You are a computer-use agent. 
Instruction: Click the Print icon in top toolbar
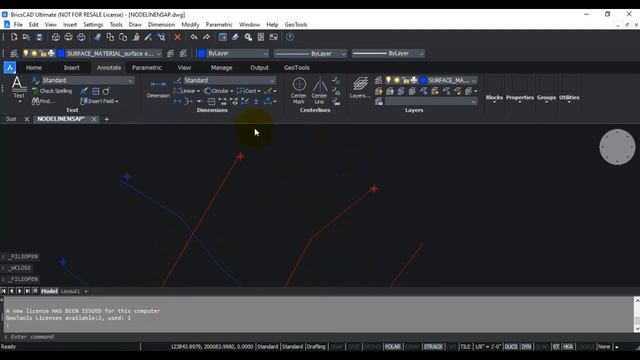pos(56,37)
